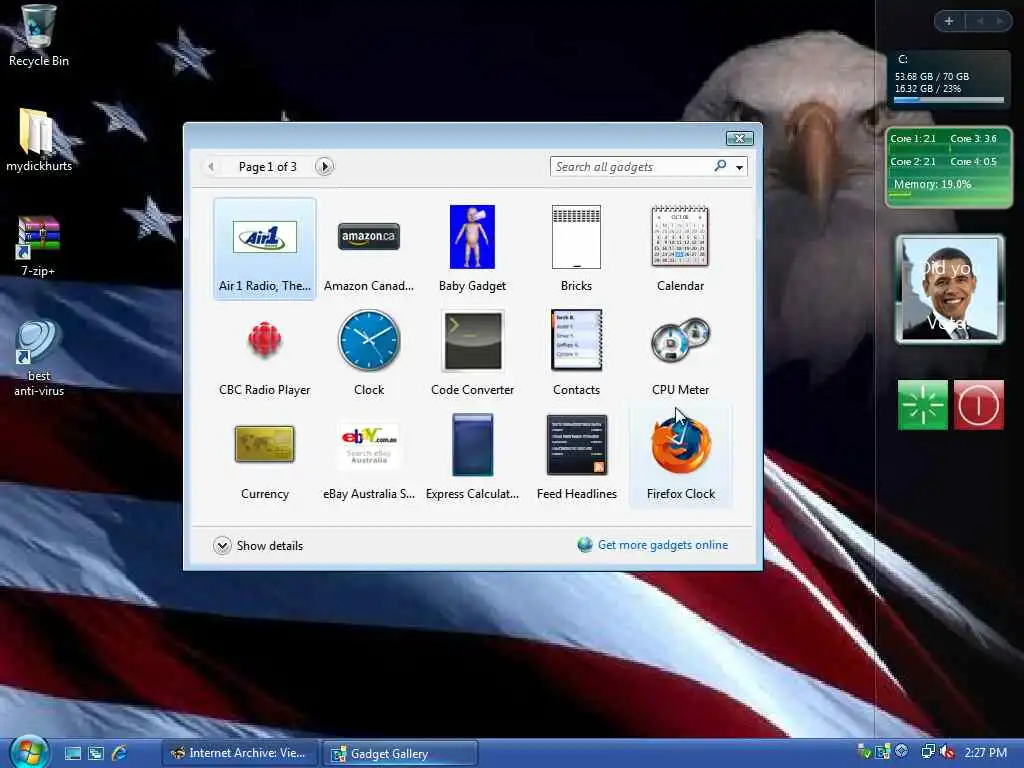Screen dimensions: 1024x768
Task: Click the green sidebar gadget button
Action: (923, 405)
